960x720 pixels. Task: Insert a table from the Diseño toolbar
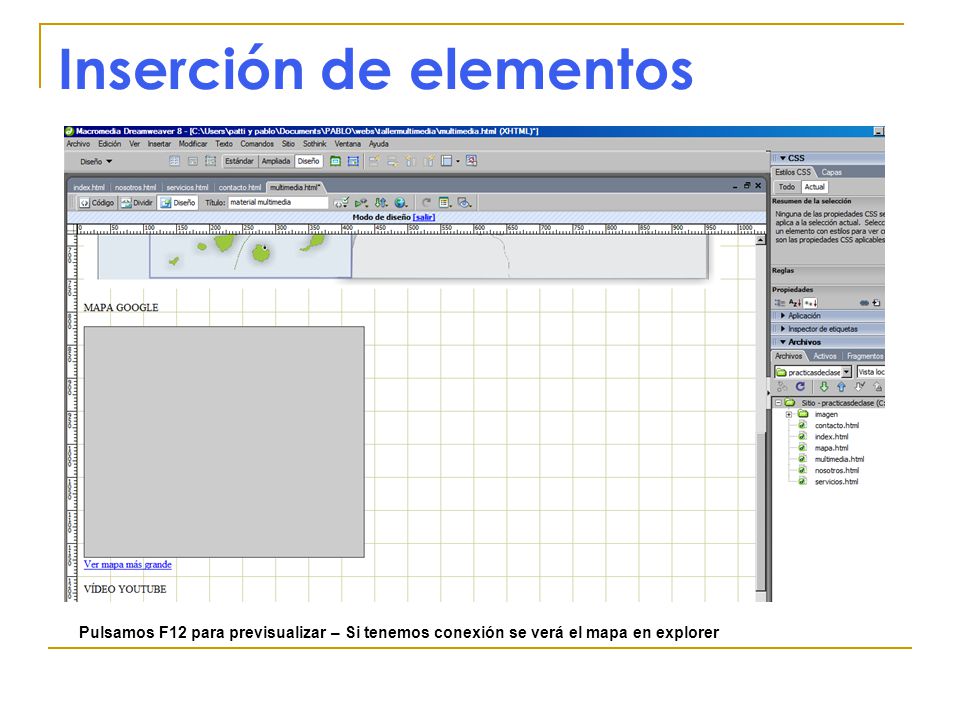pyautogui.click(x=174, y=161)
